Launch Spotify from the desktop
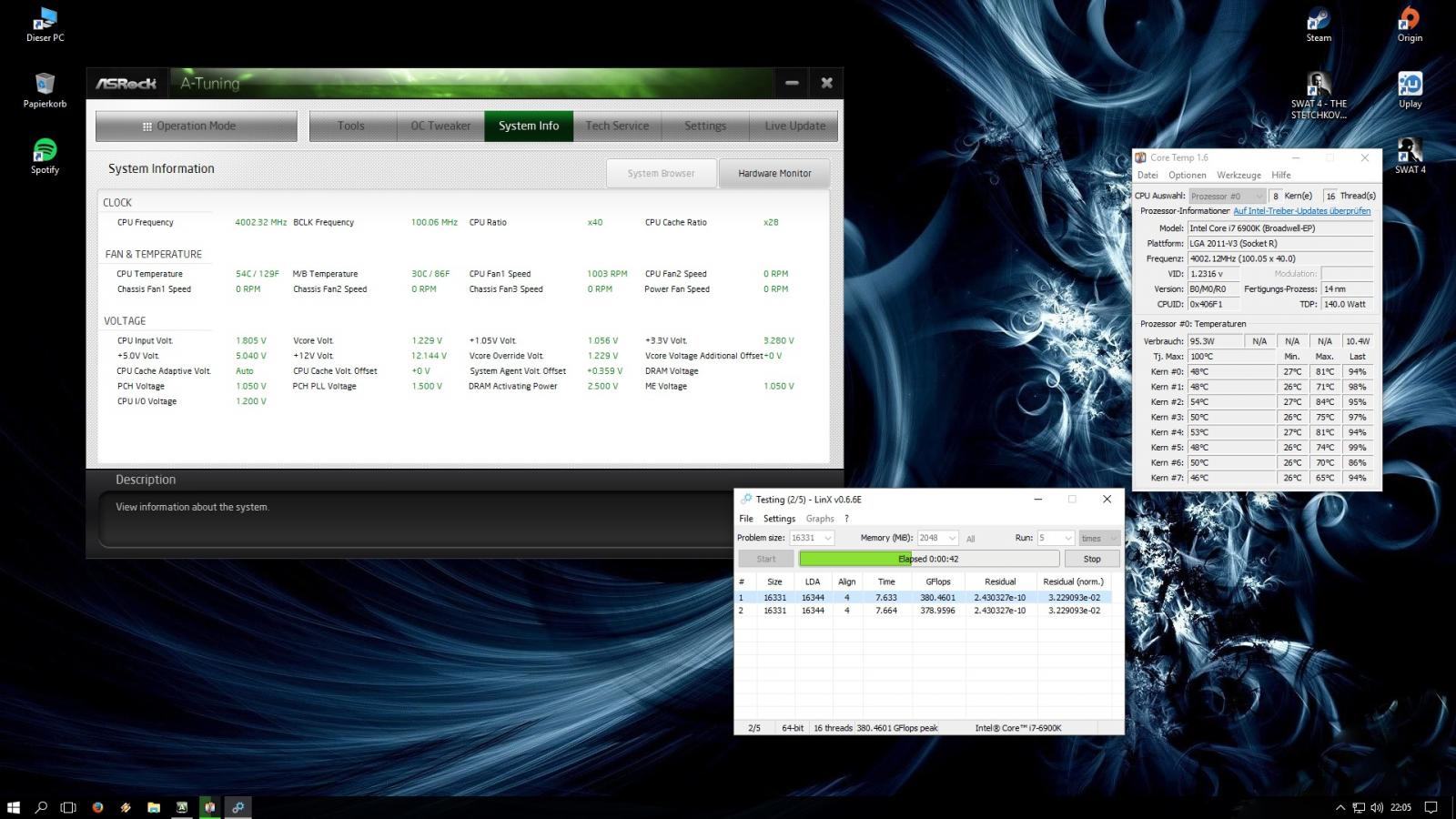The width and height of the screenshot is (1456, 819). pyautogui.click(x=45, y=157)
